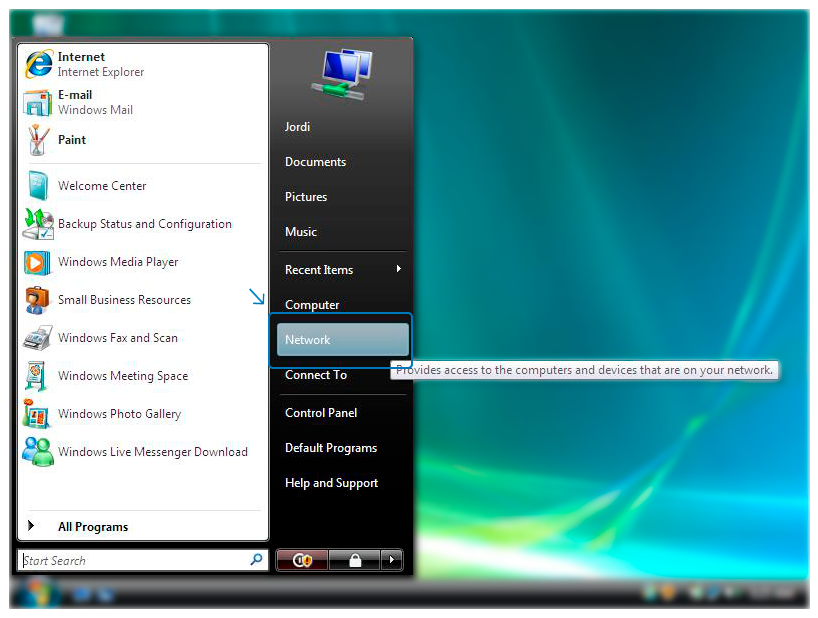
Task: Open Windows Meeting Space icon
Action: coord(37,376)
